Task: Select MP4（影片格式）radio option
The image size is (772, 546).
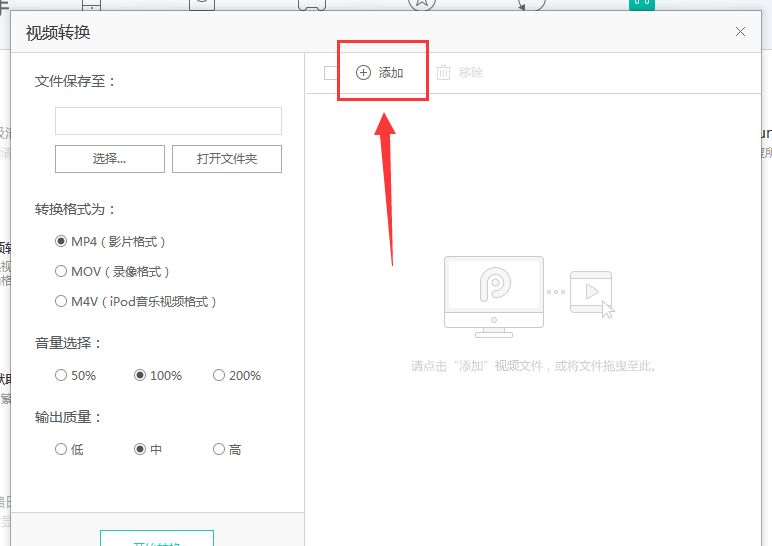Action: tap(61, 241)
